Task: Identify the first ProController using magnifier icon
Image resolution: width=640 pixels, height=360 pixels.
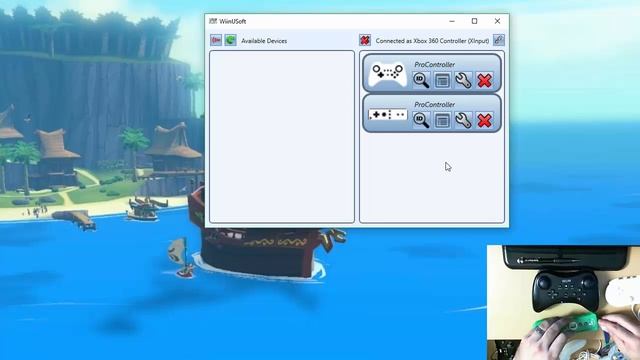Action: tap(421, 80)
